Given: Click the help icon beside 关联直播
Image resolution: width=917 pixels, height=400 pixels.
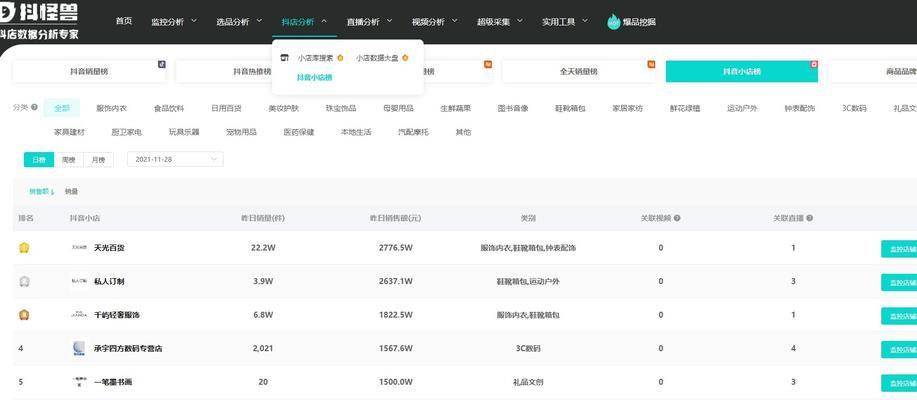Looking at the screenshot, I should [809, 218].
